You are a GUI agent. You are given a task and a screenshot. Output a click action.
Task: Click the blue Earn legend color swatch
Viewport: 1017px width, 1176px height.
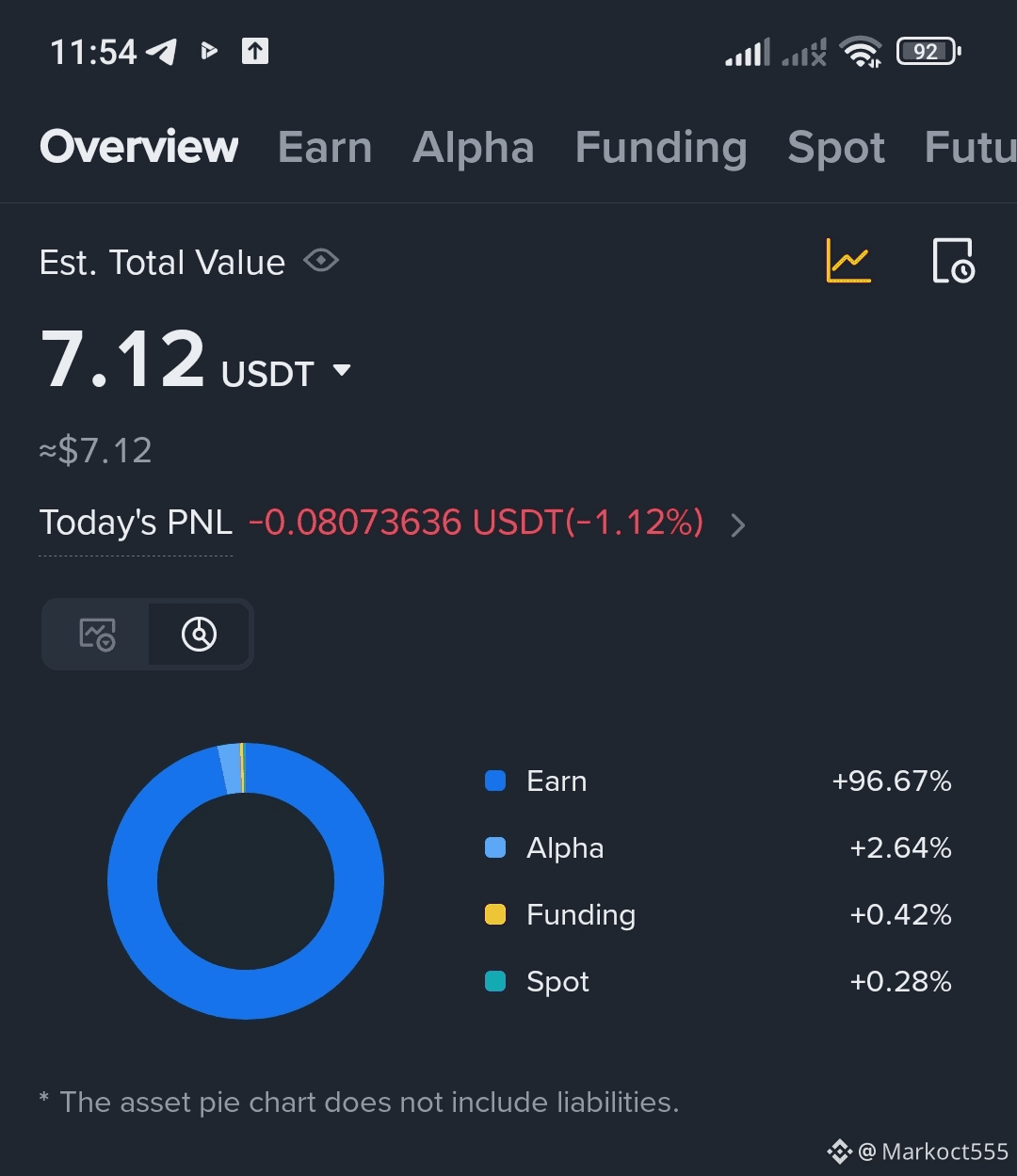point(495,781)
